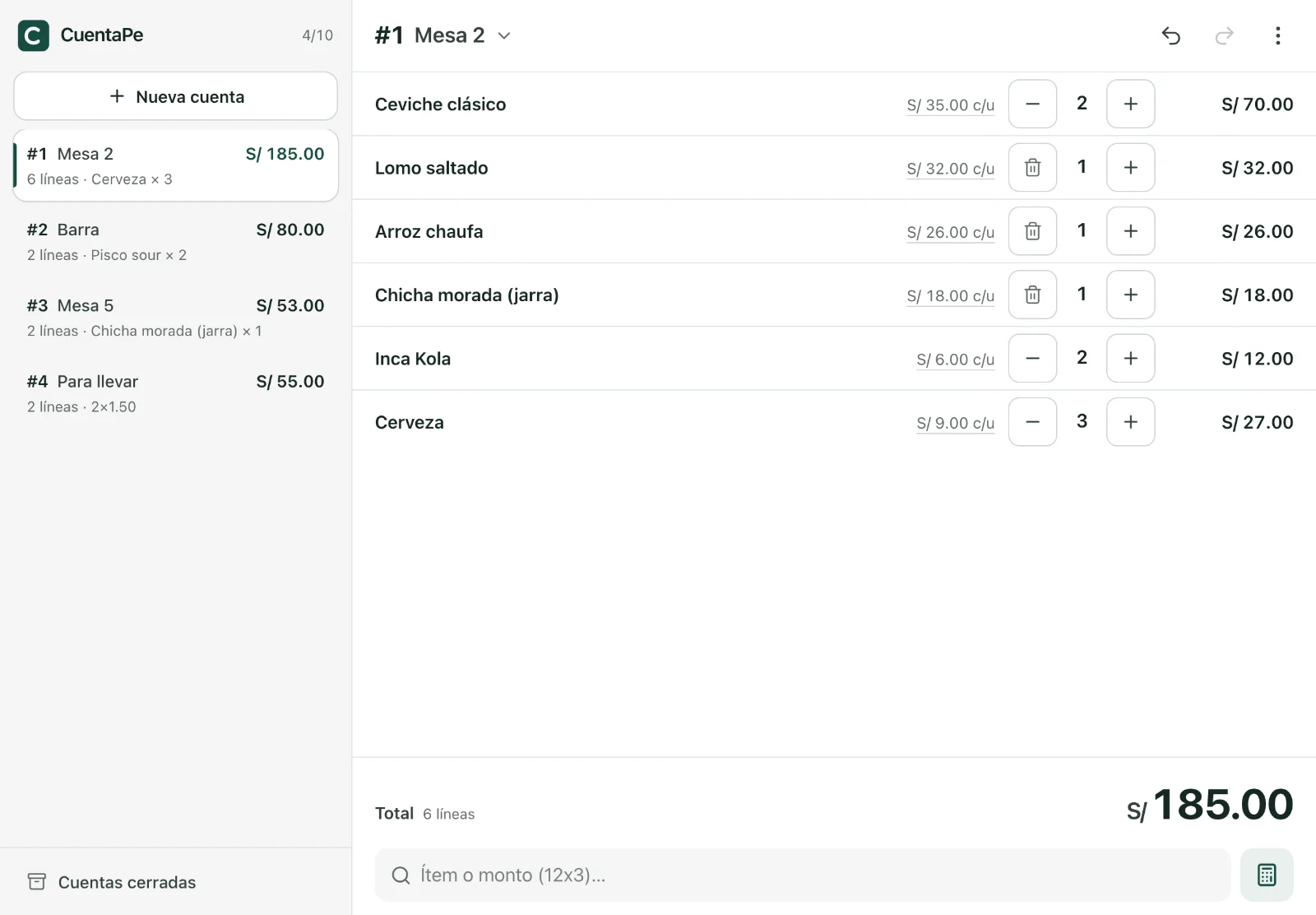Viewport: 1316px width, 915px height.
Task: Add another Chicha morada (jarra)
Action: coord(1130,295)
